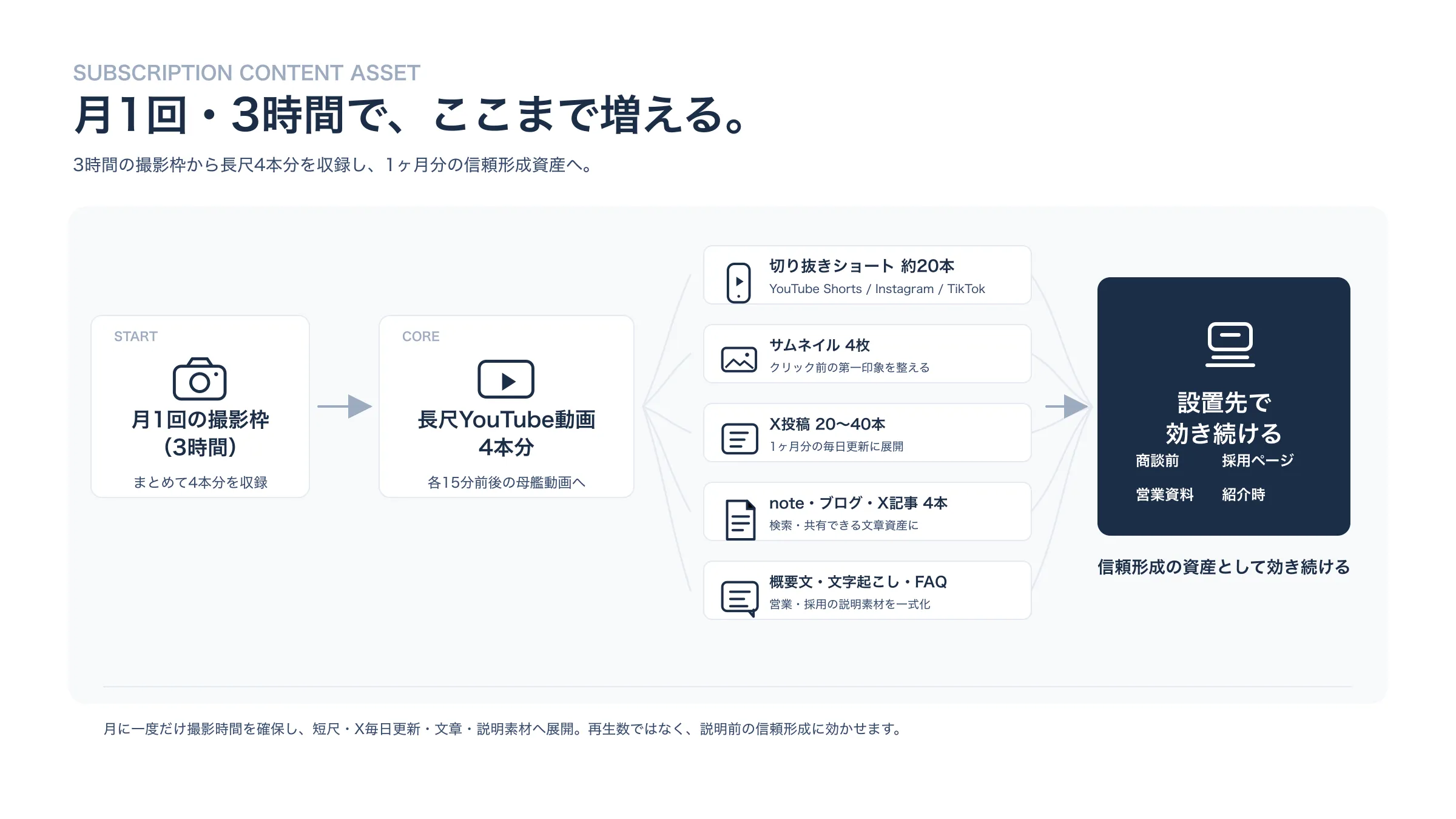This screenshot has width=1456, height=819.
Task: Click YouTube Shorts / Instagram / TikTok text
Action: point(877,289)
